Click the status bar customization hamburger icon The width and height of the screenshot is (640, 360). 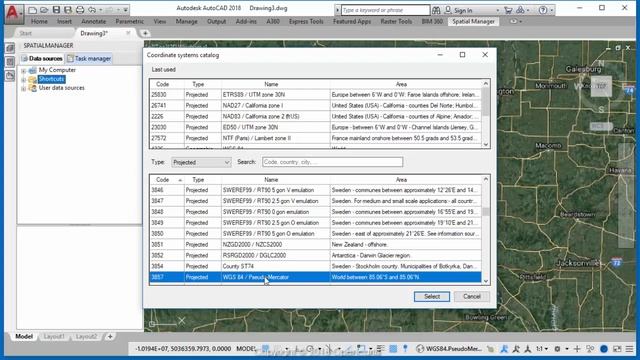pyautogui.click(x=629, y=349)
